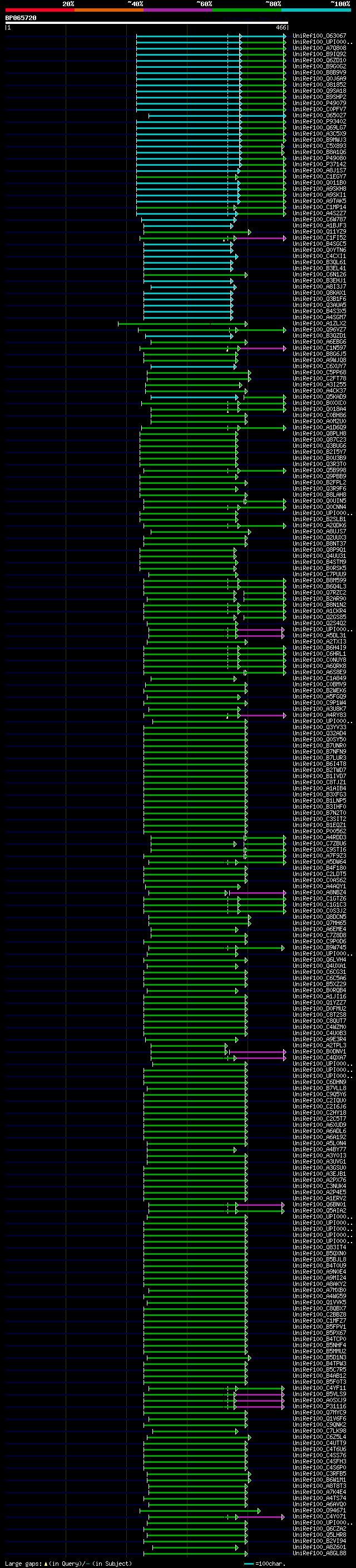Open hit UniRef100_P93402
Screen dimensions: 356x1568
tap(319, 122)
